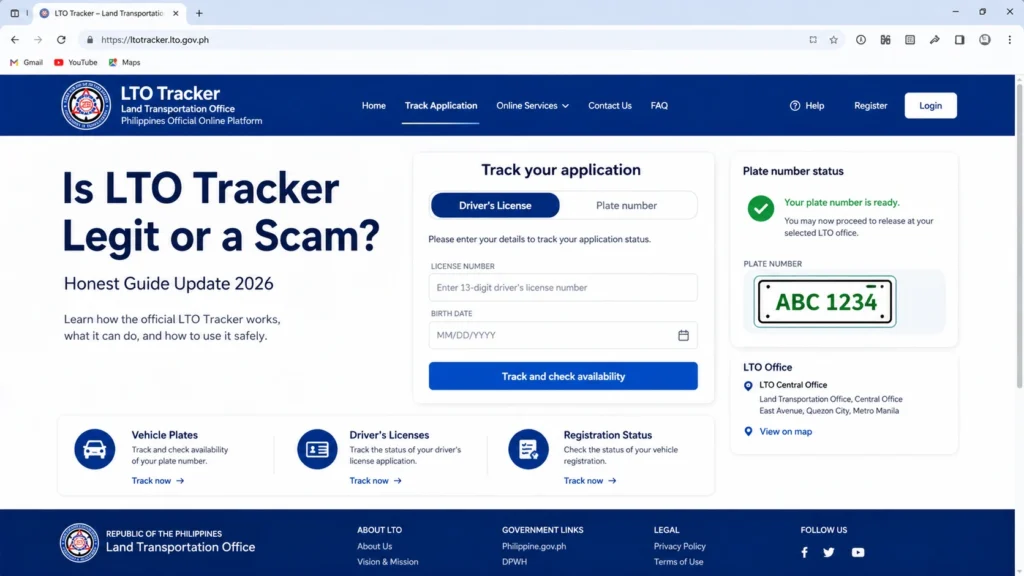The height and width of the screenshot is (576, 1024).
Task: Click the Registration Status document icon
Action: [528, 449]
